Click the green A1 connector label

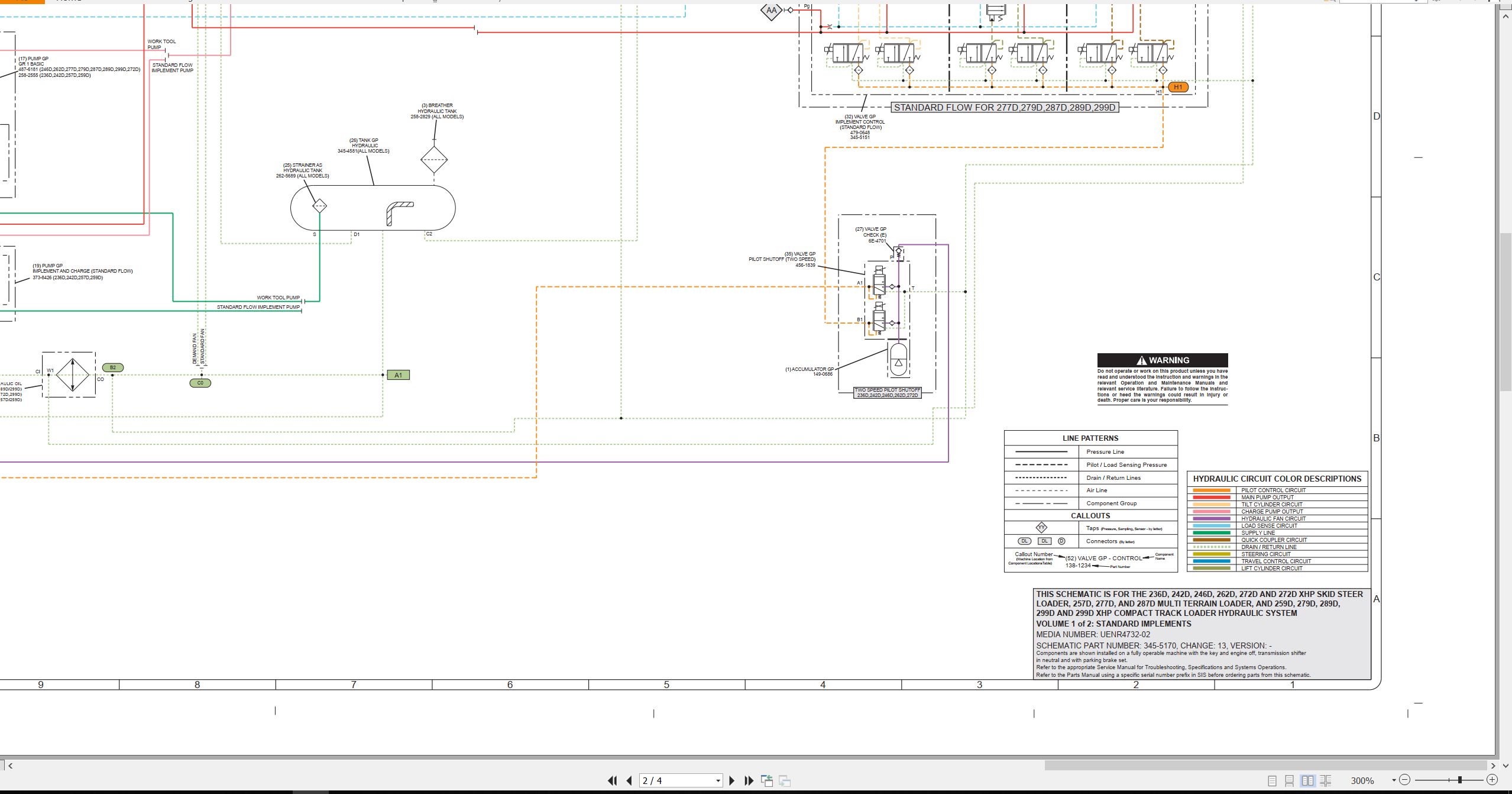click(x=398, y=375)
